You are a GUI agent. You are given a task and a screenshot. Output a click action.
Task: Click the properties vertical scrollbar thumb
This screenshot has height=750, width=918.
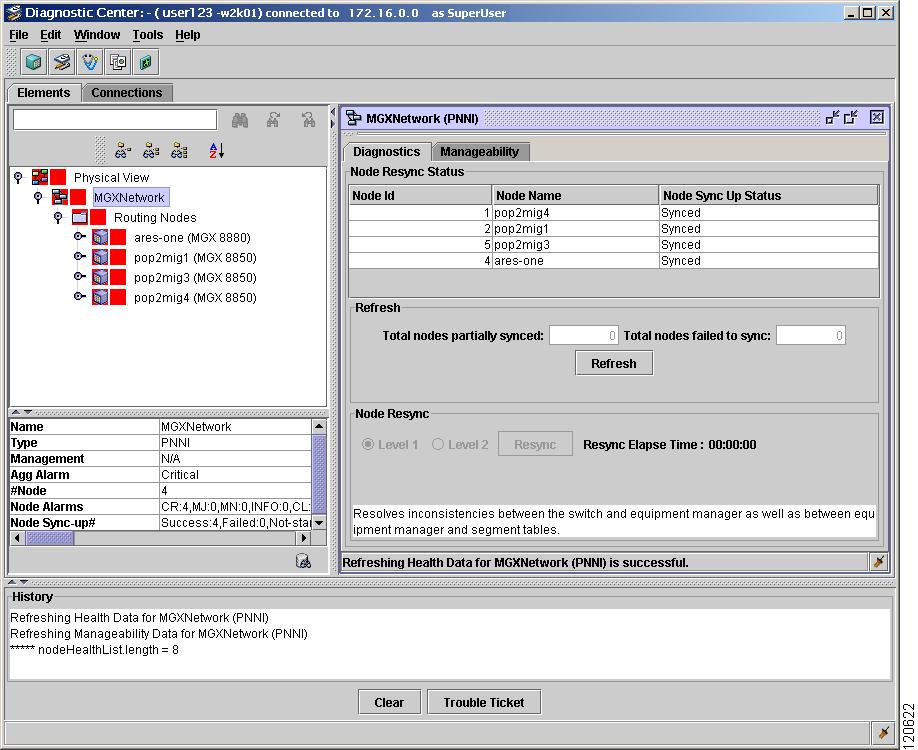[319, 474]
